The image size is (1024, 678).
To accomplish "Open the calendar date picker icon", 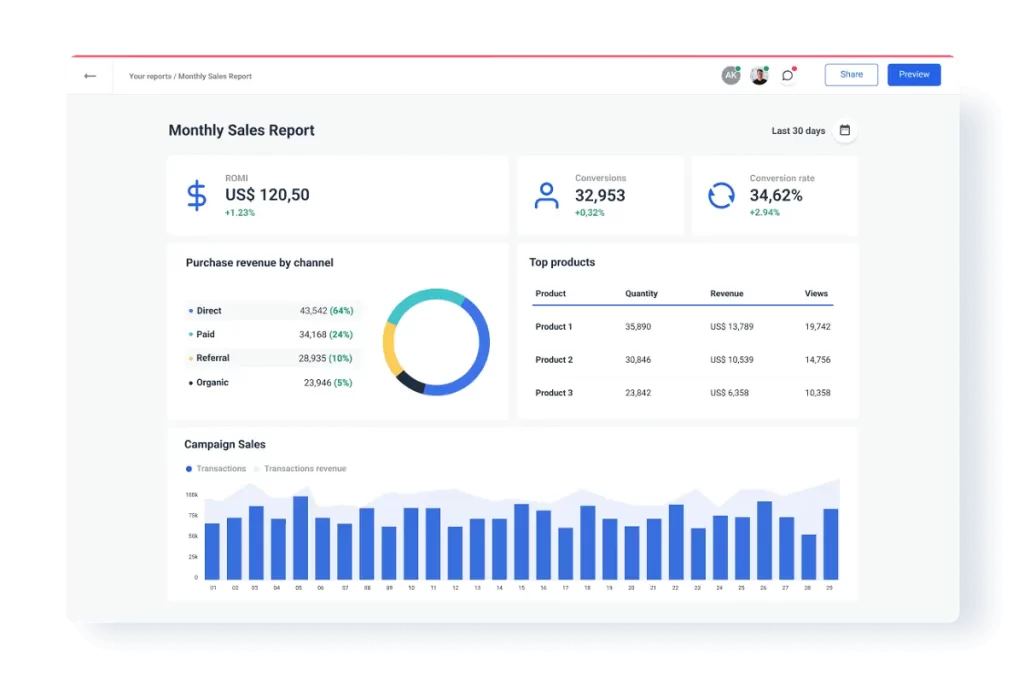I will tap(845, 130).
